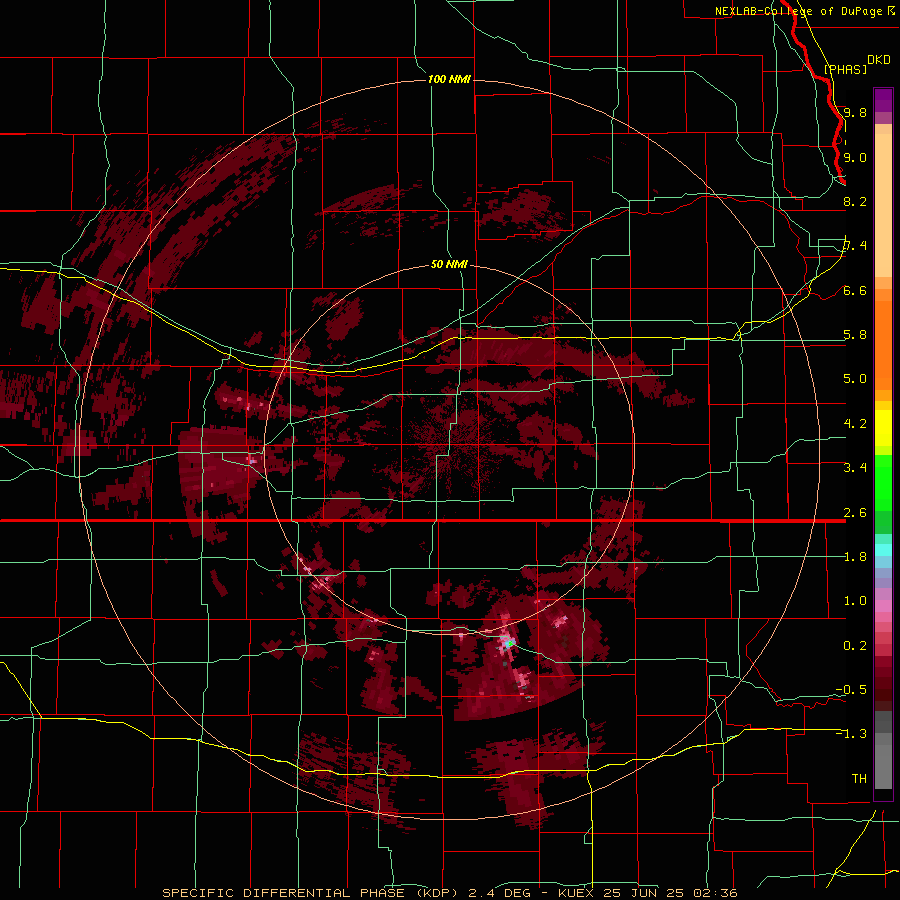Click the [PHAS] units label
The width and height of the screenshot is (900, 900).
845,69
